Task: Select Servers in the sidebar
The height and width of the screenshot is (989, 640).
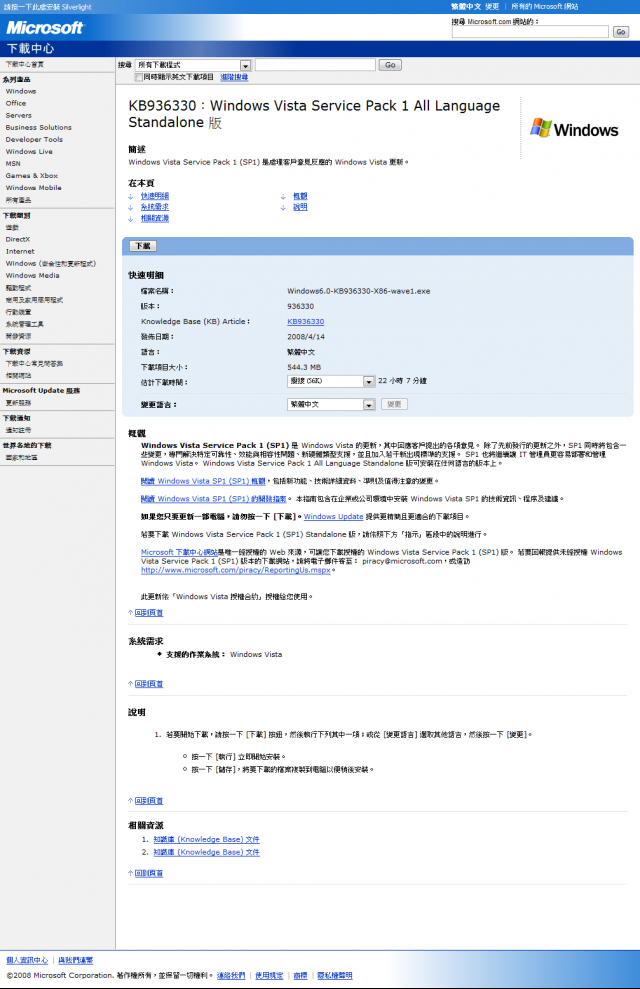Action: pos(18,115)
